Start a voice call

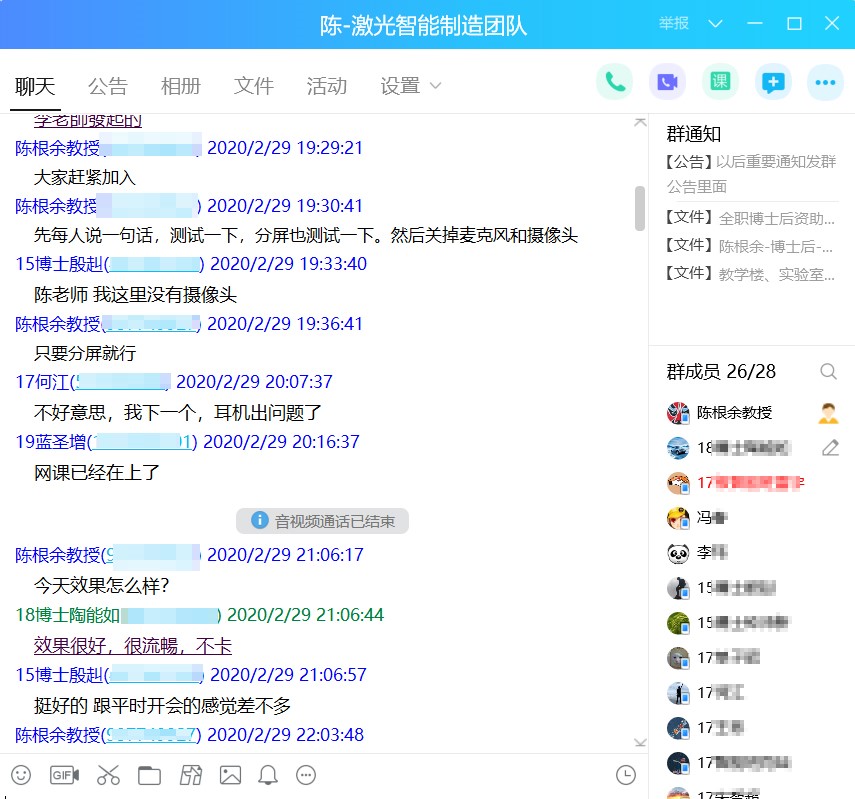pos(615,83)
